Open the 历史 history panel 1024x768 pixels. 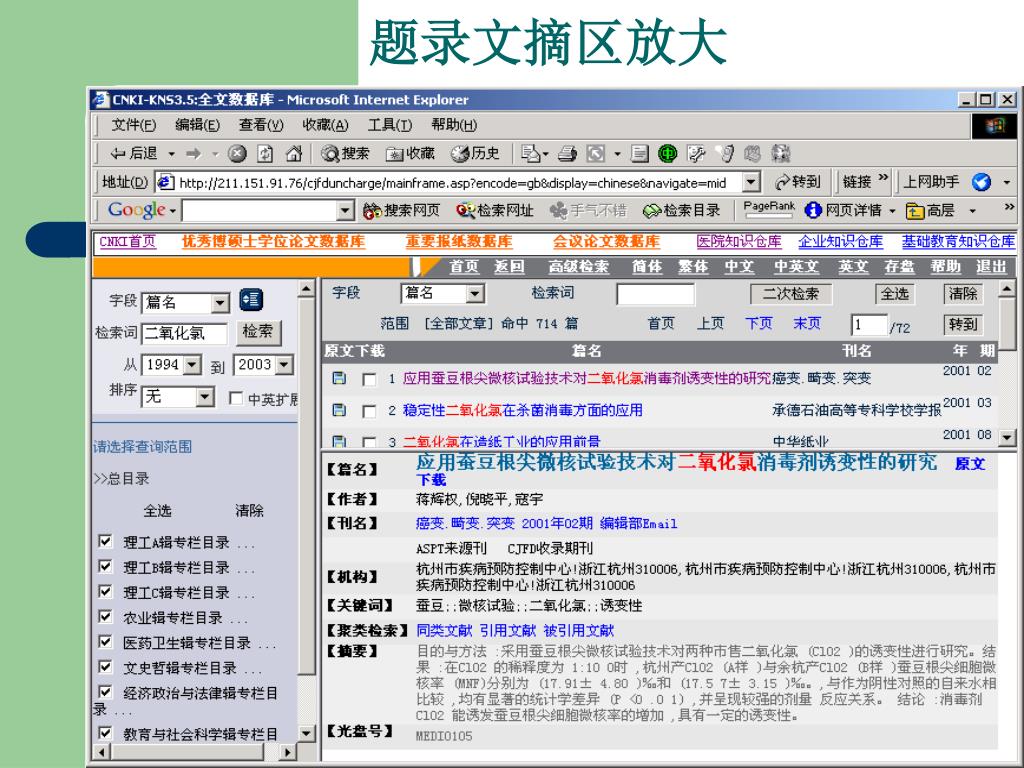tap(475, 154)
